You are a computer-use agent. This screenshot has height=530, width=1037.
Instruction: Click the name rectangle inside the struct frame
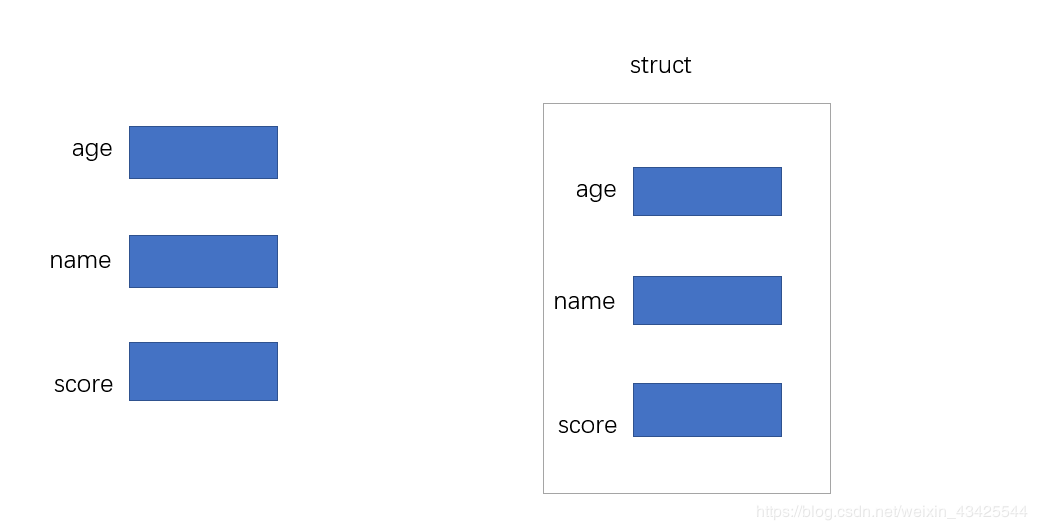coord(707,300)
